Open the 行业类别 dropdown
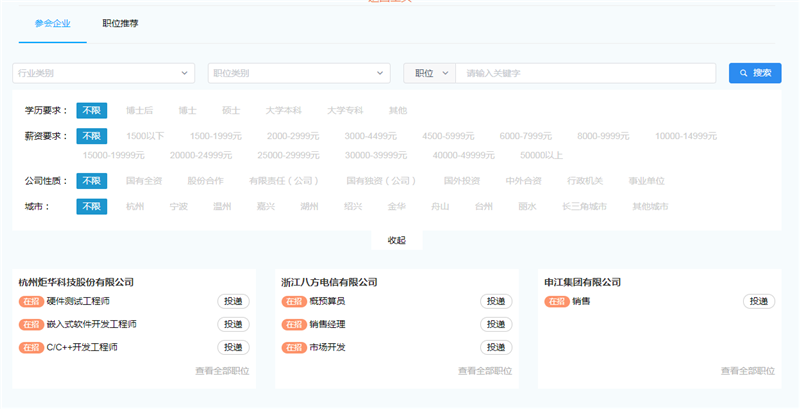Image resolution: width=800 pixels, height=409 pixels. point(103,73)
